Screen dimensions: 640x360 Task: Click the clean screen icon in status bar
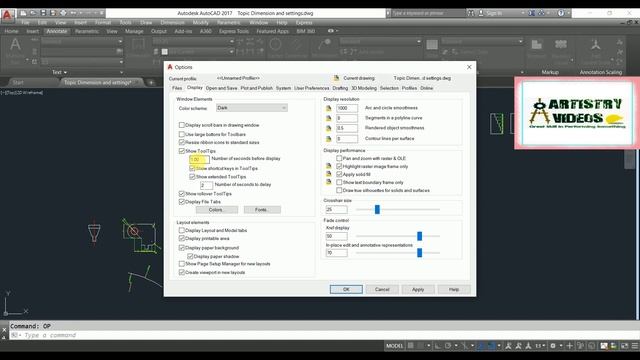[x=624, y=346]
